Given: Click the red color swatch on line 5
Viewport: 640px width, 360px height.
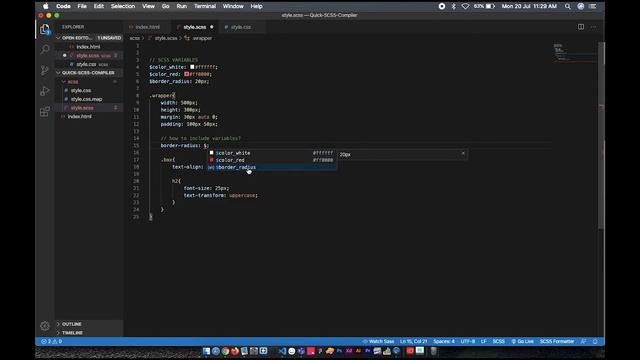Looking at the screenshot, I should [186, 74].
